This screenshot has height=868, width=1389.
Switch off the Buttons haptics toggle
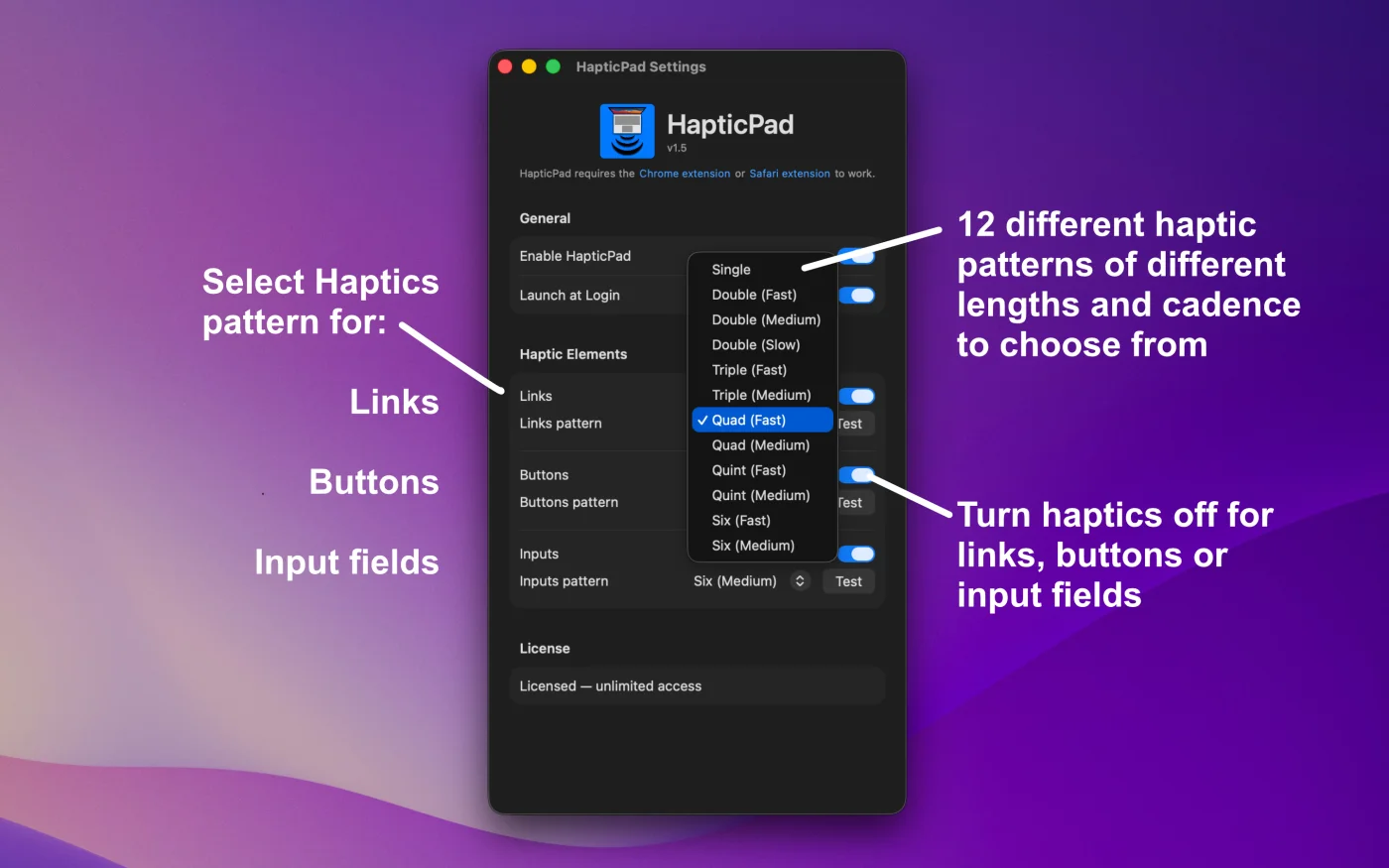tap(857, 475)
